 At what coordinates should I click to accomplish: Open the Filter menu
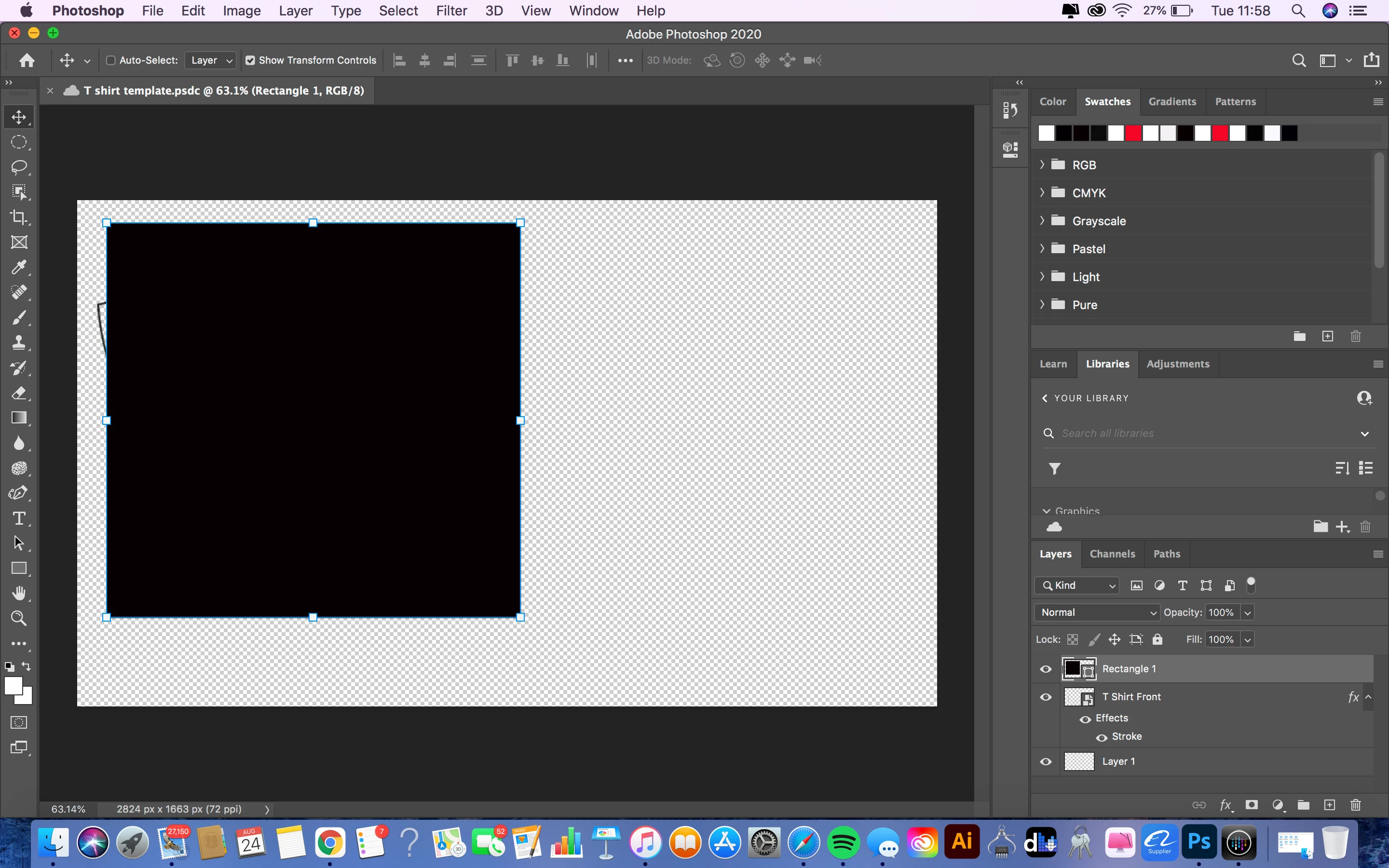pos(451,11)
